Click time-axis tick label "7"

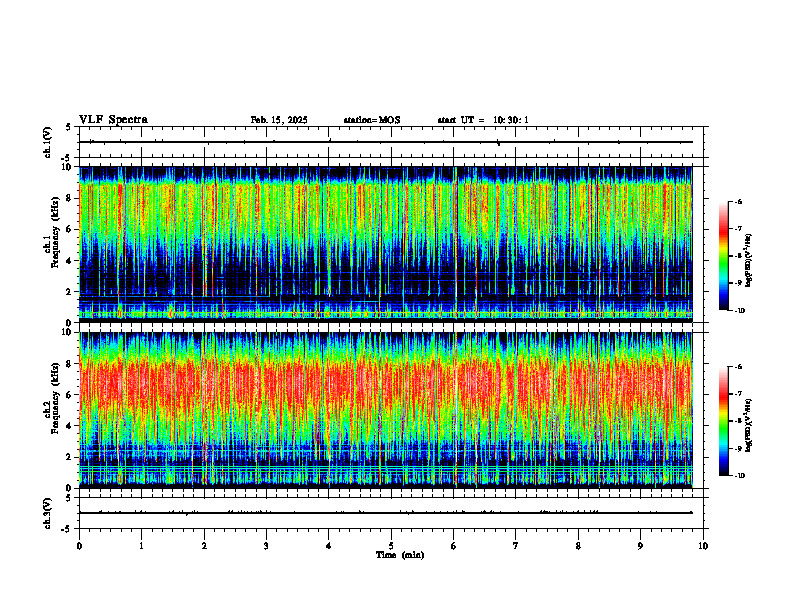[x=516, y=546]
